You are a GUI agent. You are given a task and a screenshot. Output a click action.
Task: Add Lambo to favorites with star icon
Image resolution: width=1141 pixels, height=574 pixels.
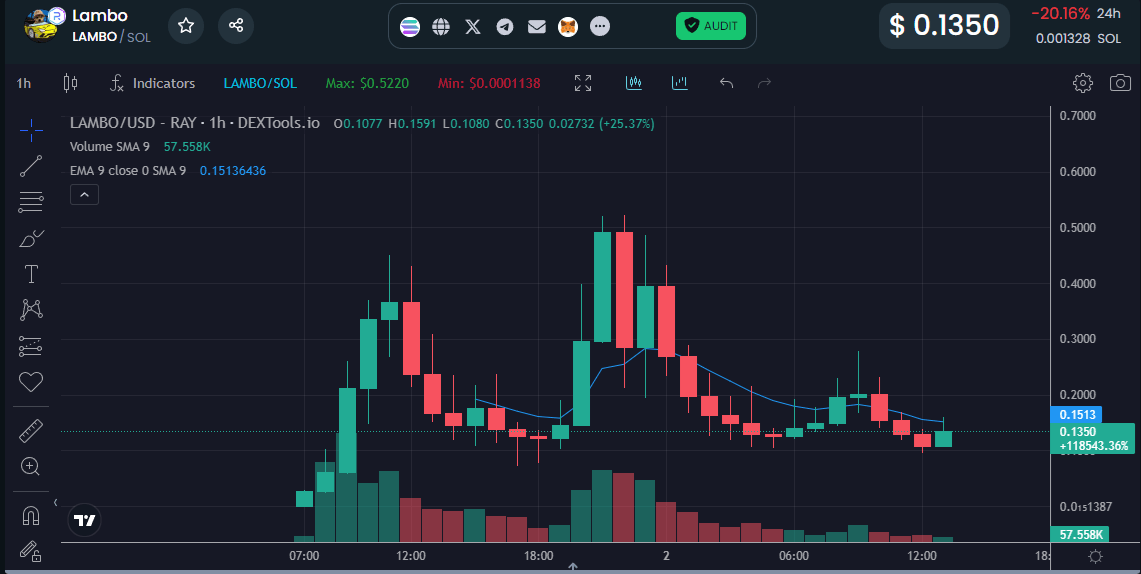tap(186, 26)
